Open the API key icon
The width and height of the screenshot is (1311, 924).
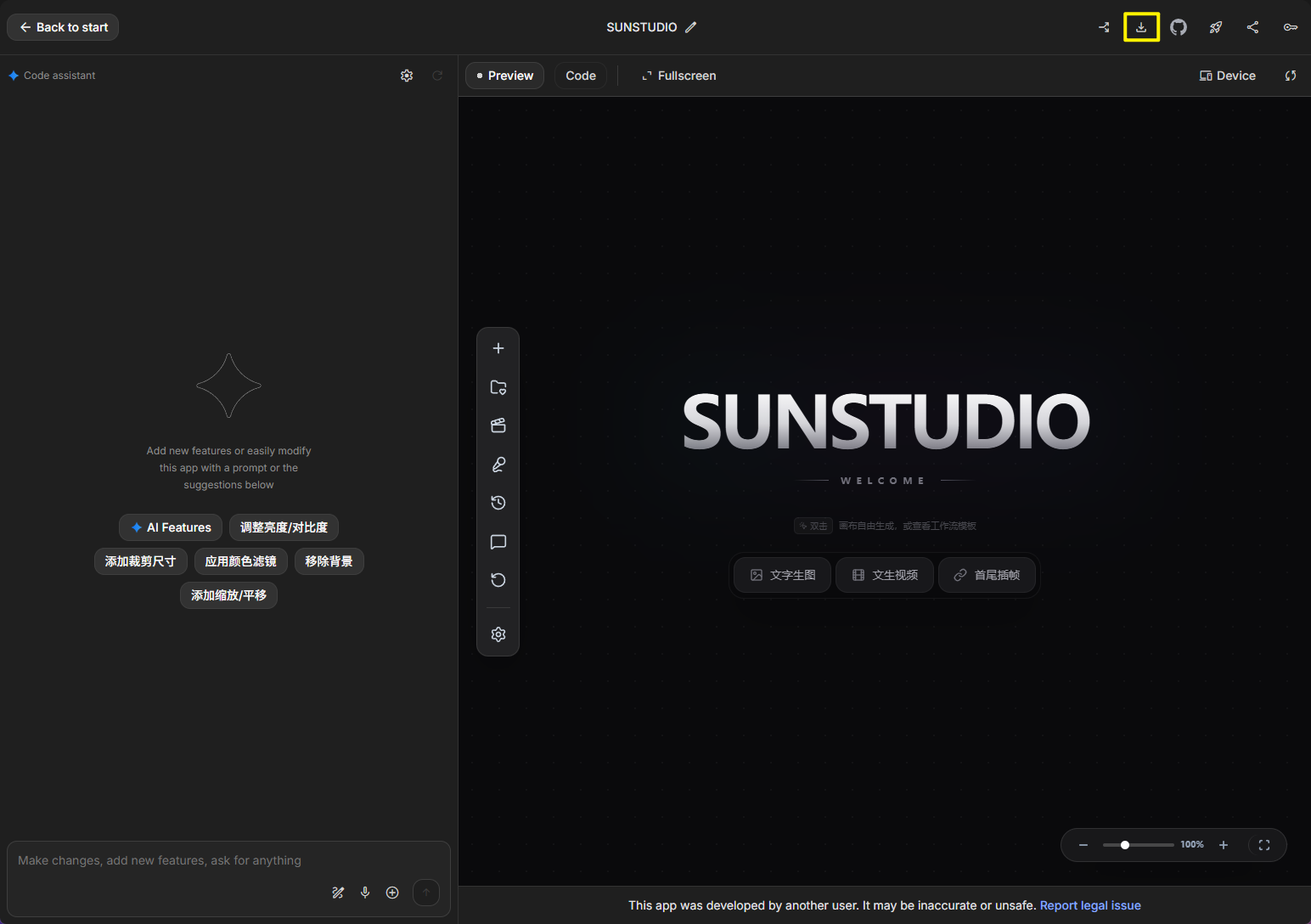tap(1290, 27)
